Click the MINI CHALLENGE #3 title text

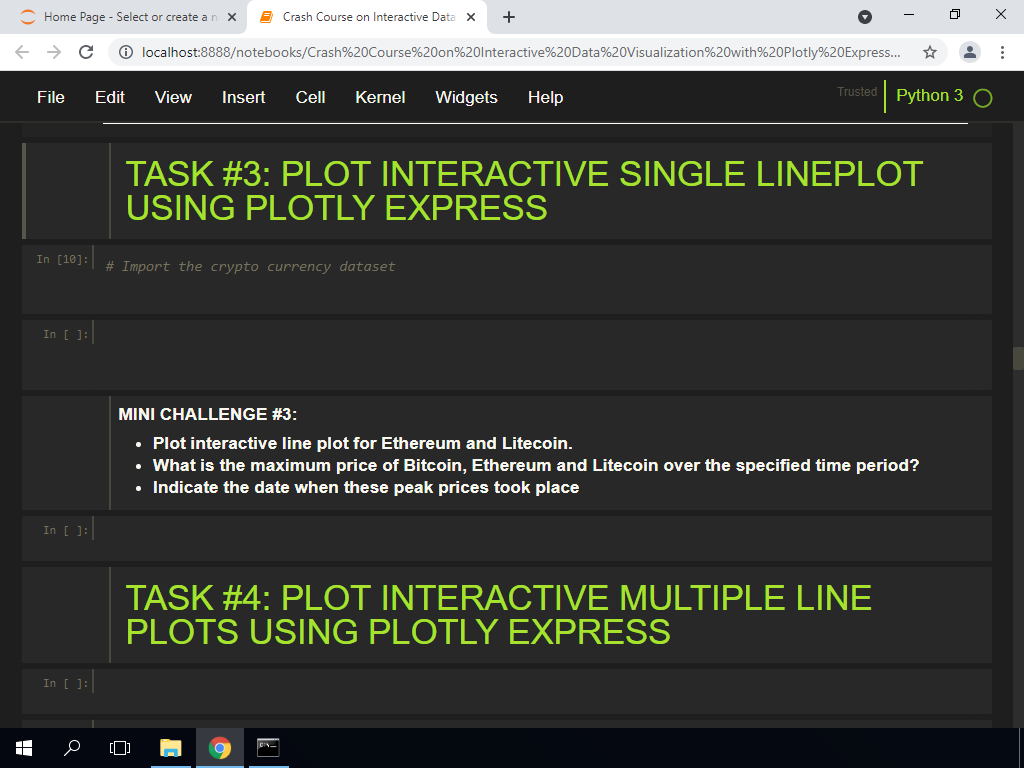tap(208, 414)
